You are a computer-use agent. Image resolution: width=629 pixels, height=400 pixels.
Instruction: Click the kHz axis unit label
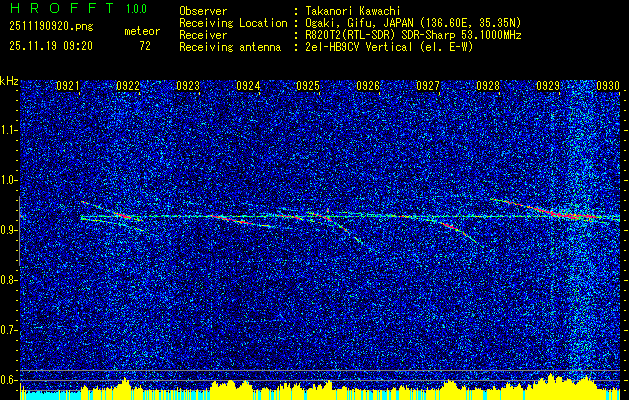[9, 81]
